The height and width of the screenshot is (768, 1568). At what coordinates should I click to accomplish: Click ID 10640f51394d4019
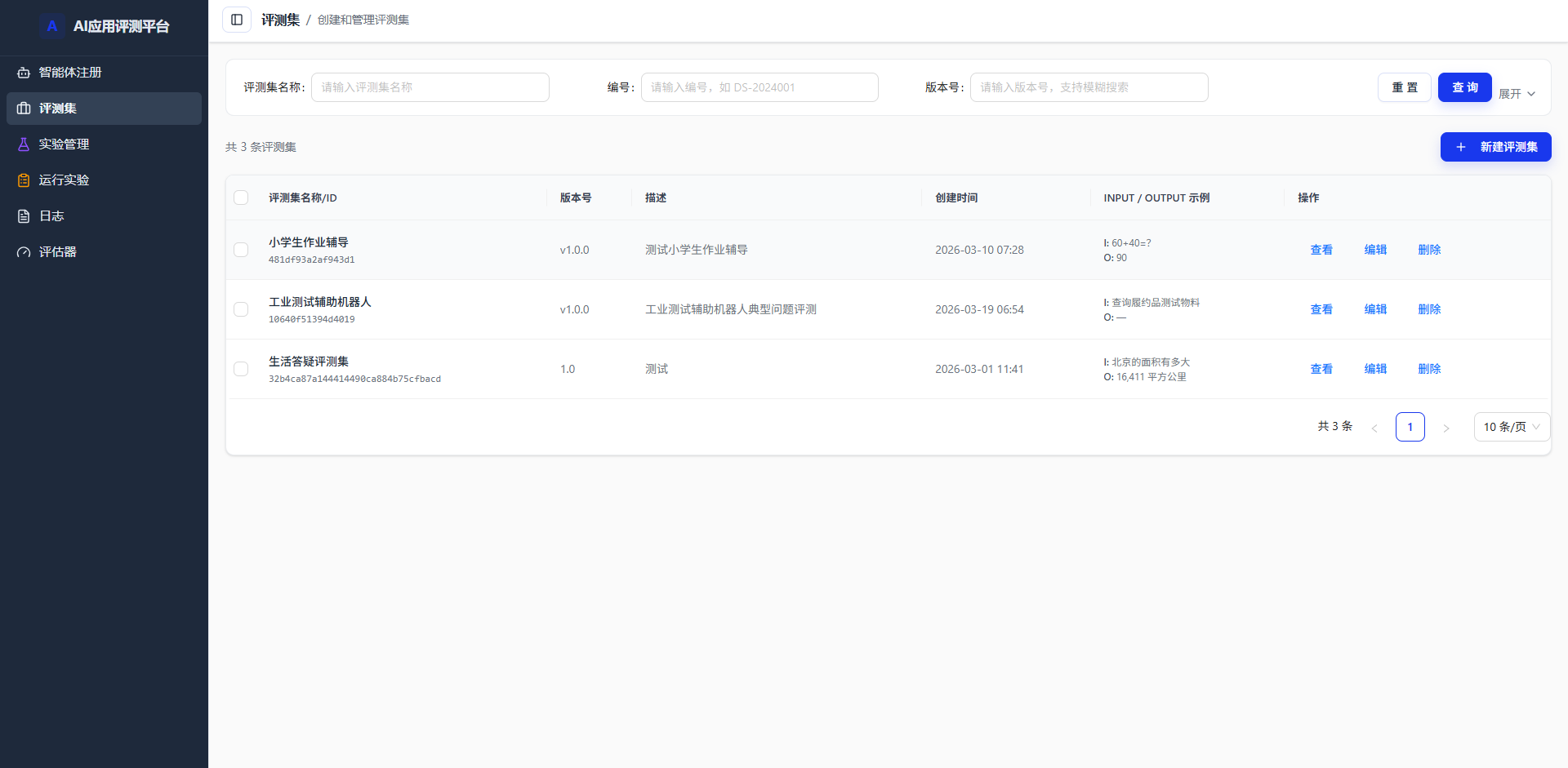(x=312, y=320)
